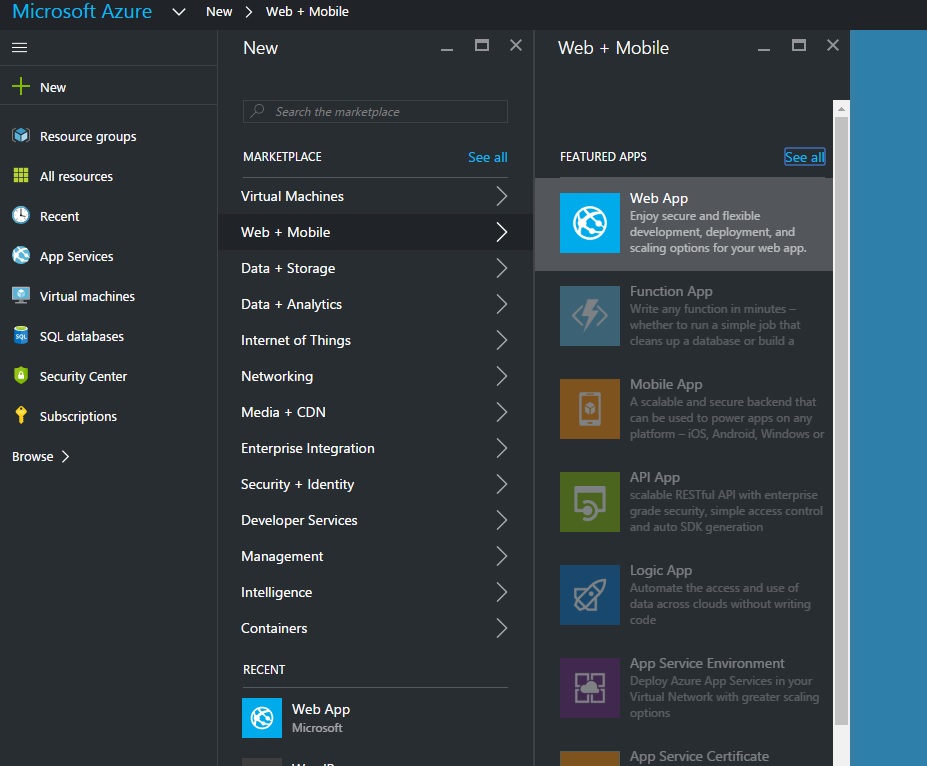Click Subscriptions label in sidebar
Image resolution: width=927 pixels, height=766 pixels.
[78, 416]
